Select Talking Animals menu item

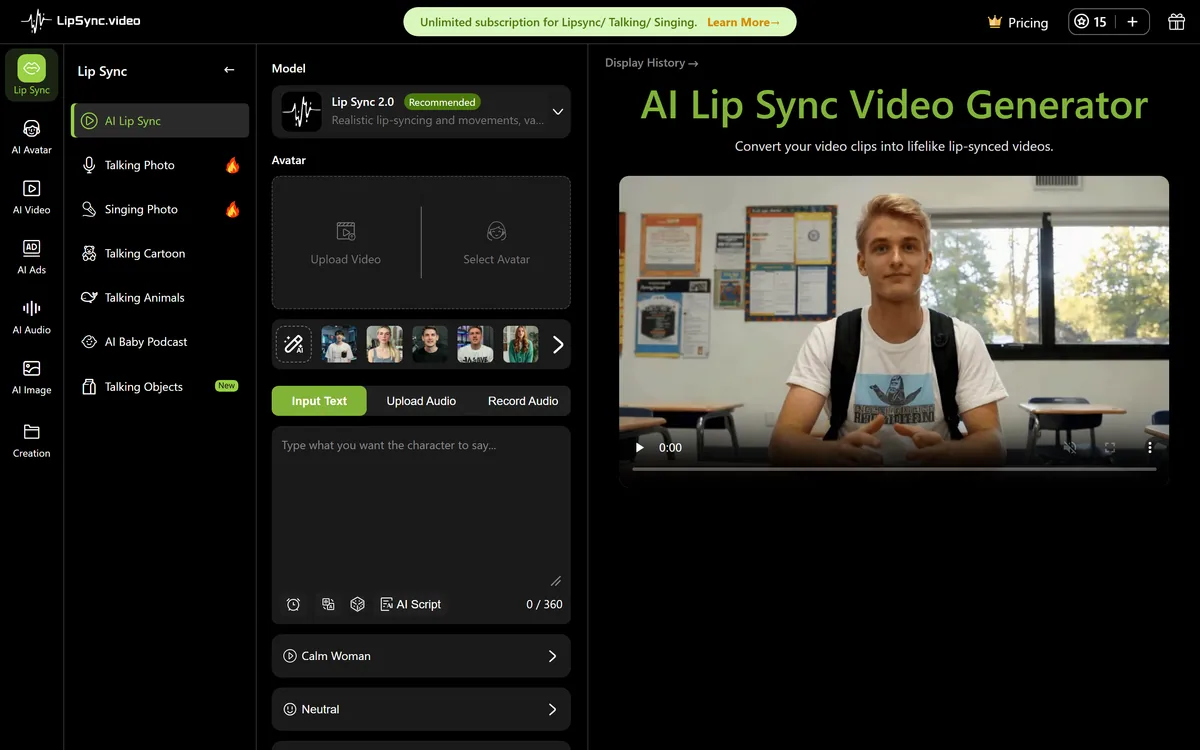(160, 297)
